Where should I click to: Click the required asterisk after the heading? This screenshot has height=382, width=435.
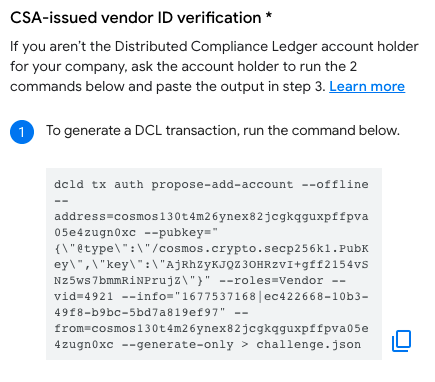click(x=269, y=16)
